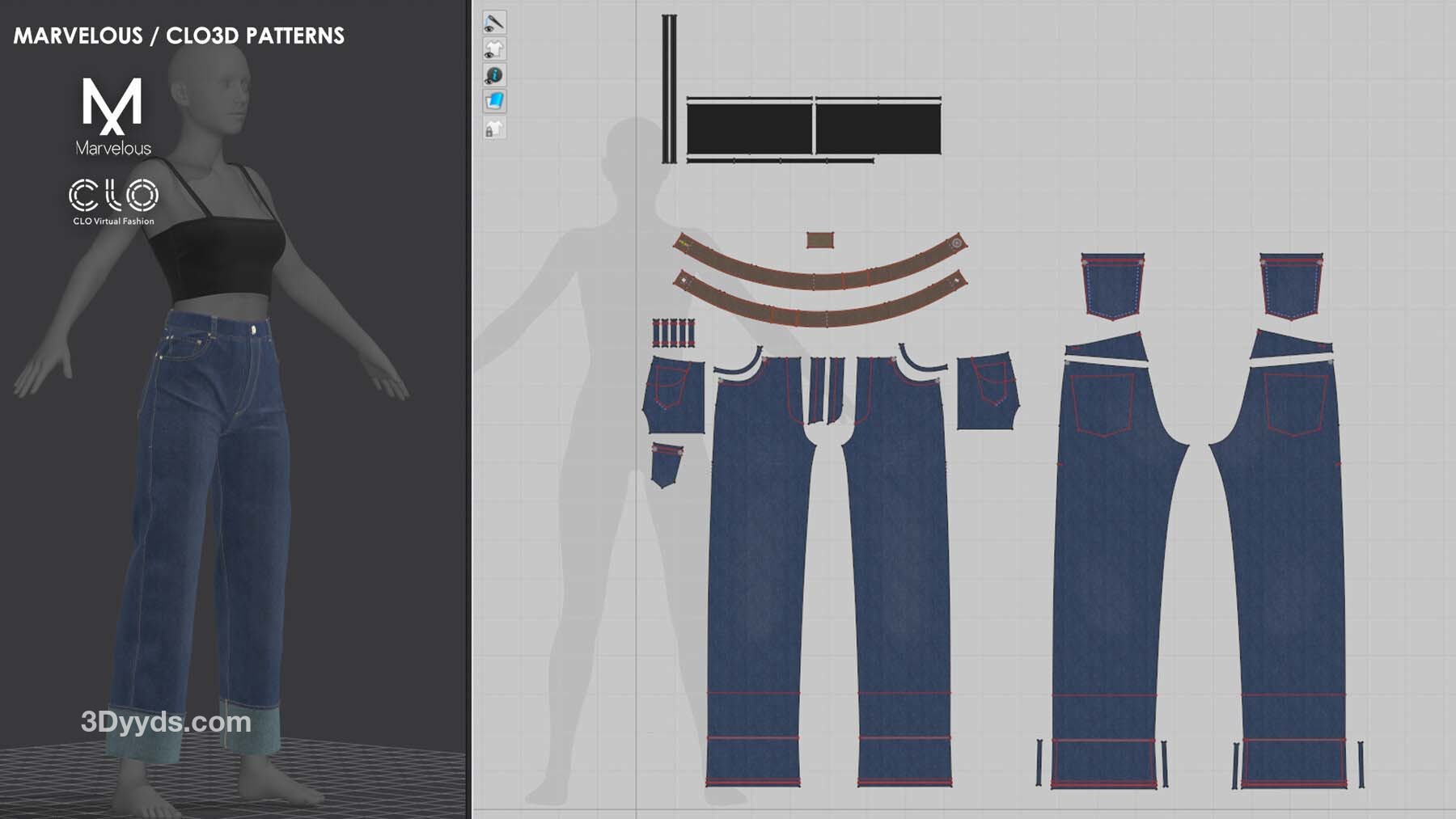
Task: Click the Marvelous / CLO3D Patterns title
Action: pyautogui.click(x=179, y=36)
